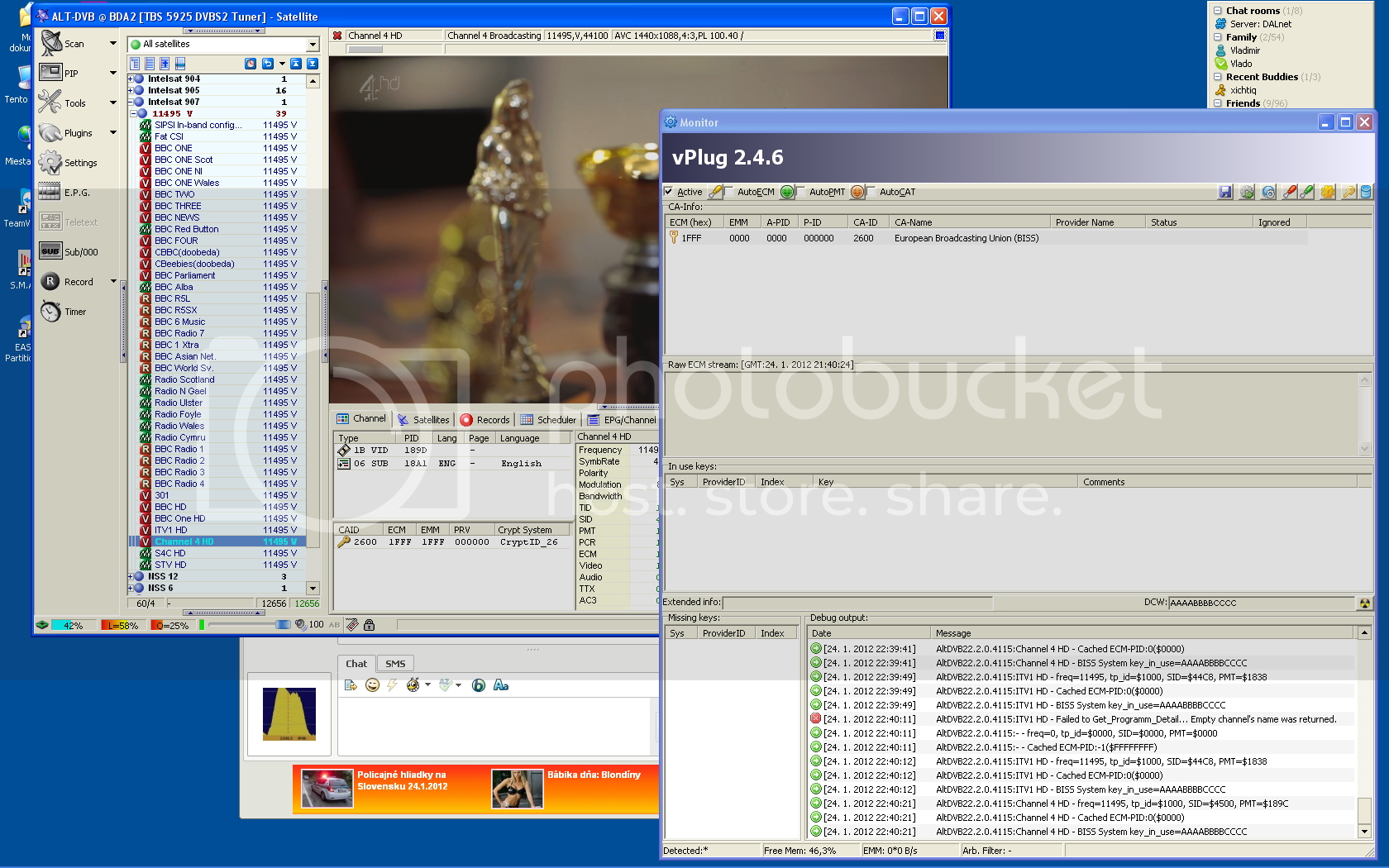The width and height of the screenshot is (1389, 868).
Task: Open the Scan dropdown arrow
Action: (x=113, y=43)
